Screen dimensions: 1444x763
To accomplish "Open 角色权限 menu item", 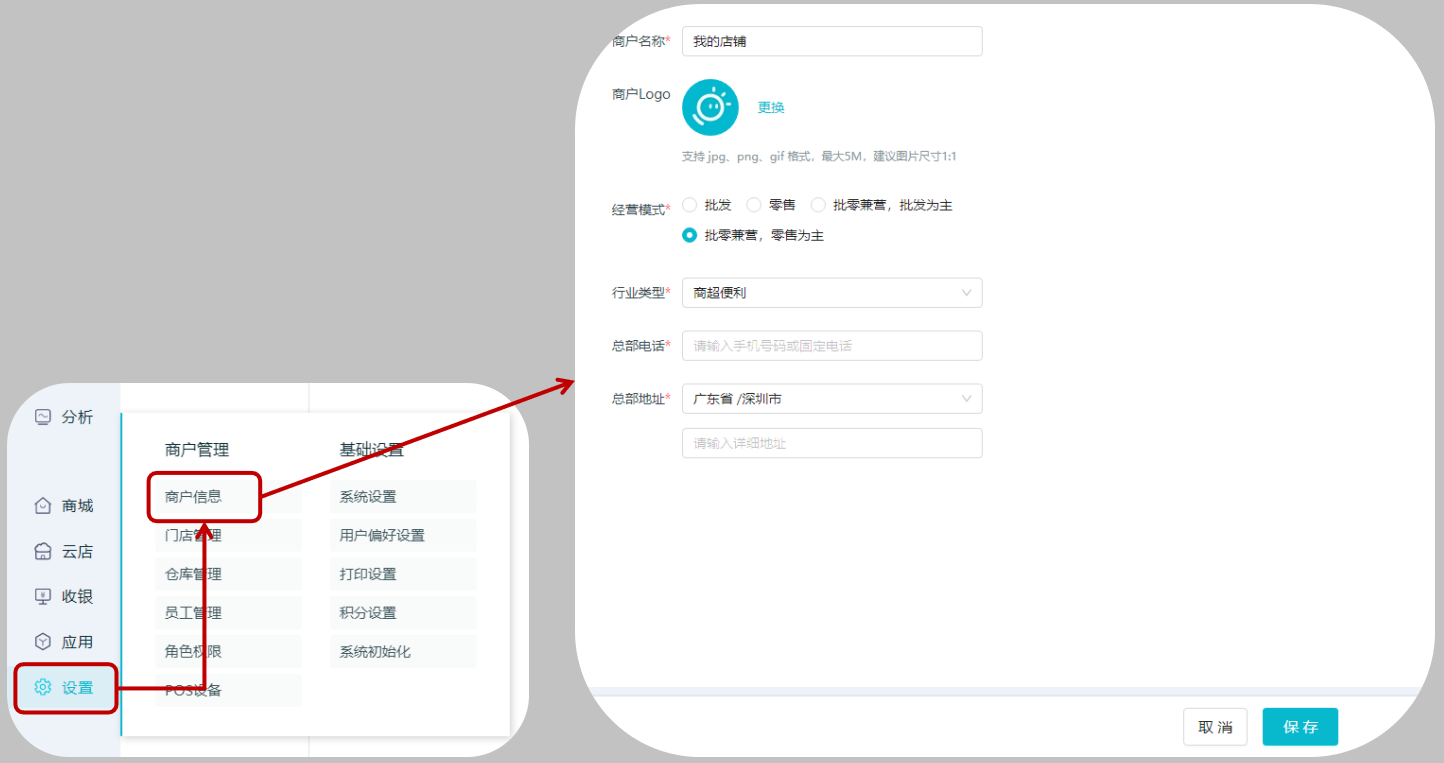I will tap(228, 651).
